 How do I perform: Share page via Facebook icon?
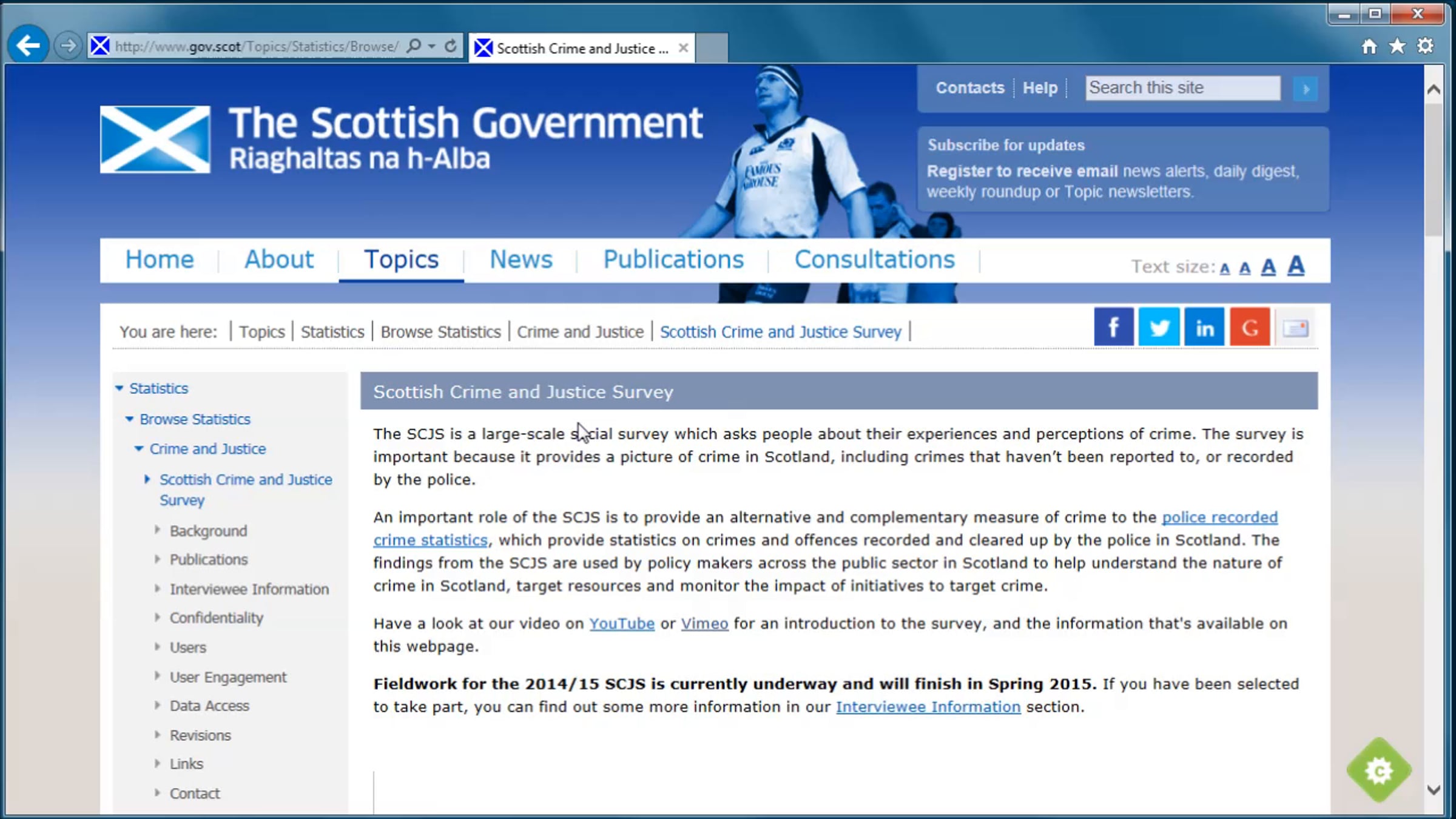click(1113, 328)
